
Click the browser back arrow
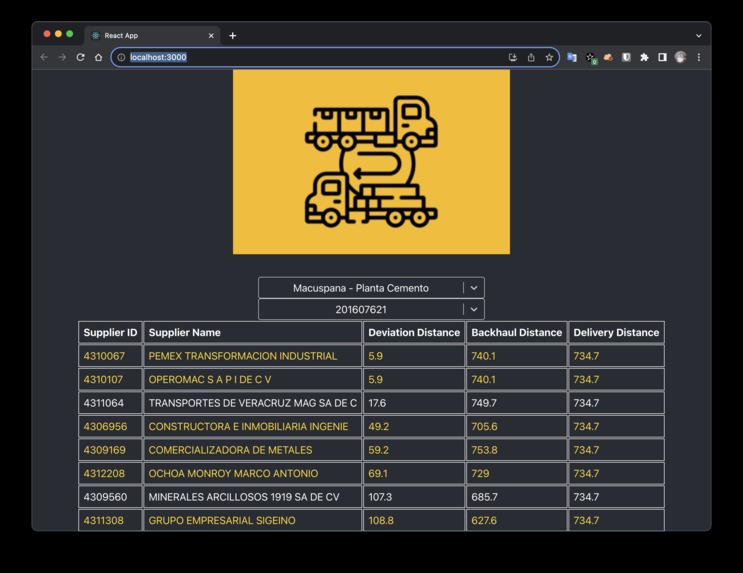click(x=45, y=57)
